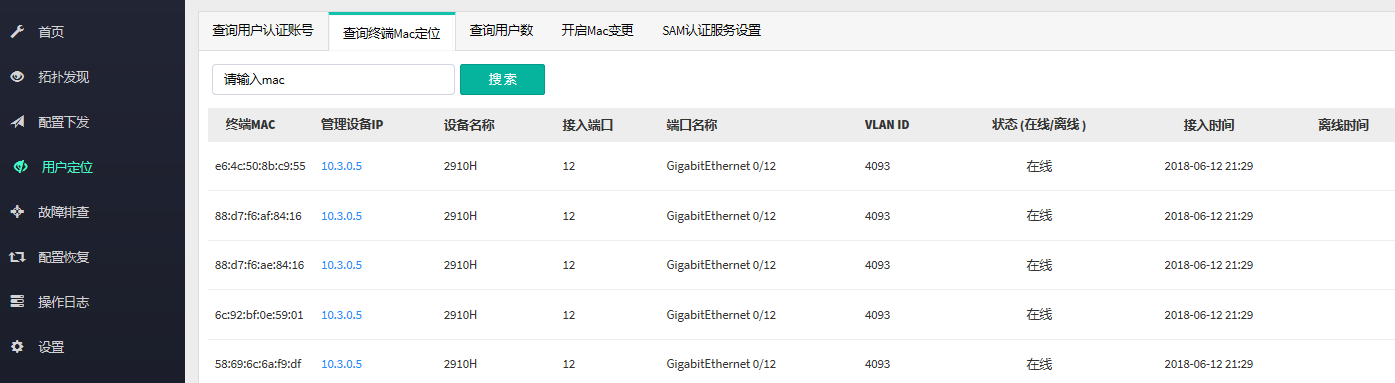
Task: Click the eye icon for 拓扑发现
Action: point(17,77)
